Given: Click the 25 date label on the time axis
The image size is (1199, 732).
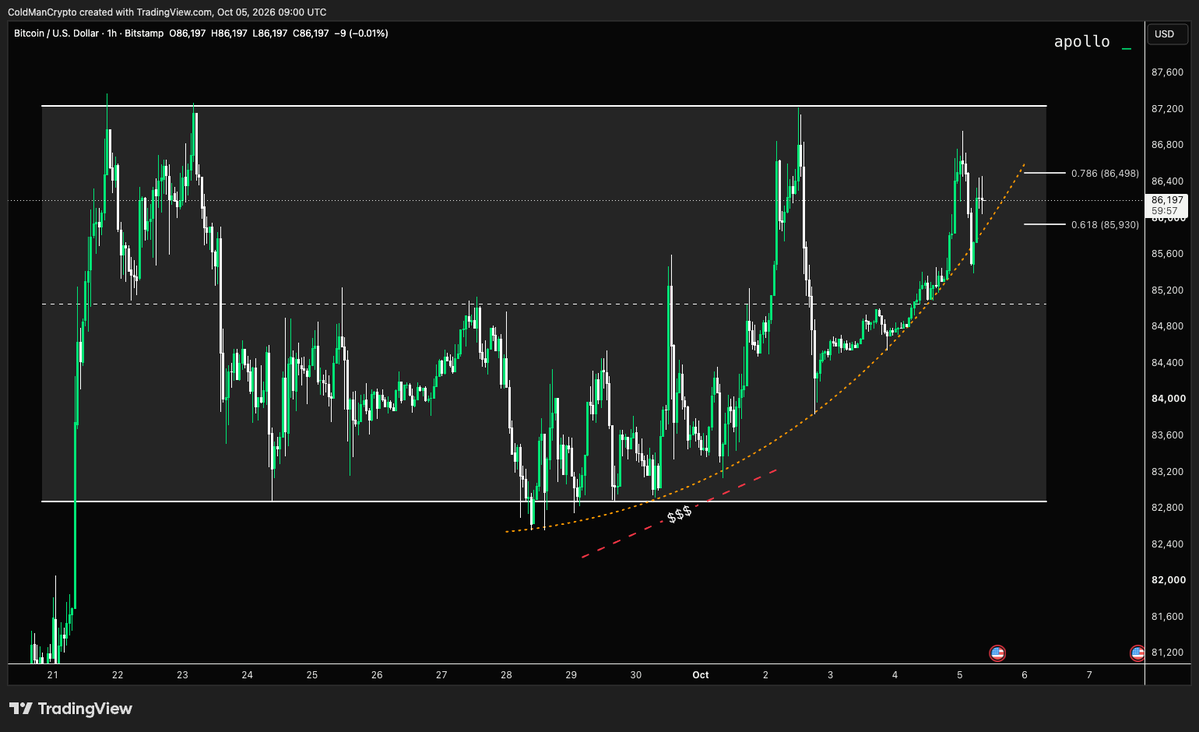Looking at the screenshot, I should (312, 675).
